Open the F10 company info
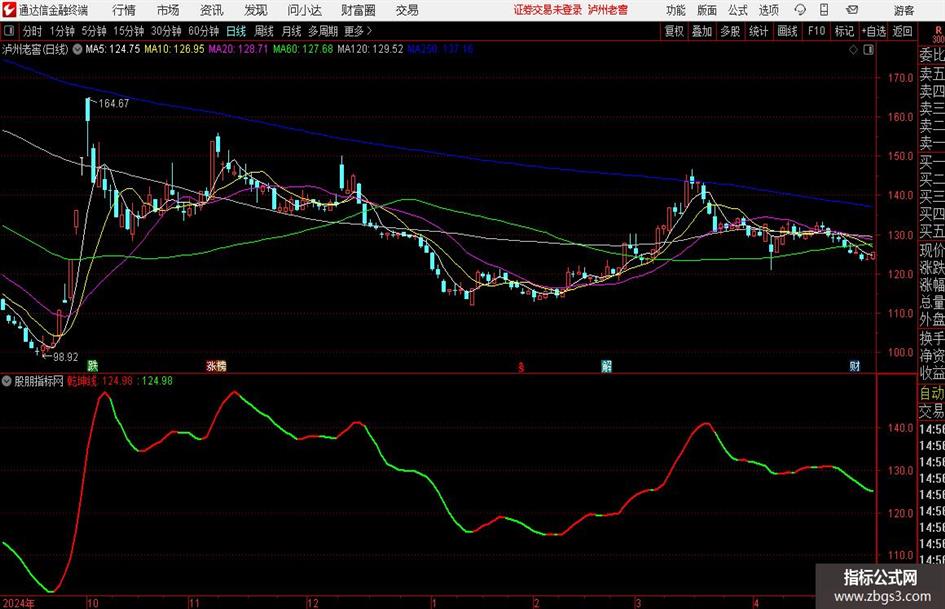The width and height of the screenshot is (945, 609). point(816,31)
